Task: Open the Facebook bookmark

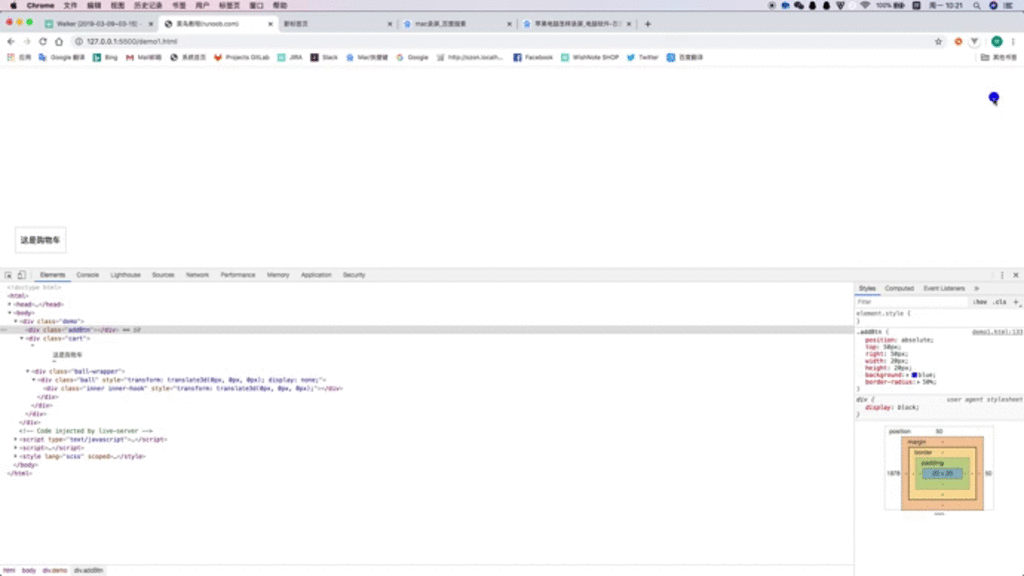Action: 533,57
